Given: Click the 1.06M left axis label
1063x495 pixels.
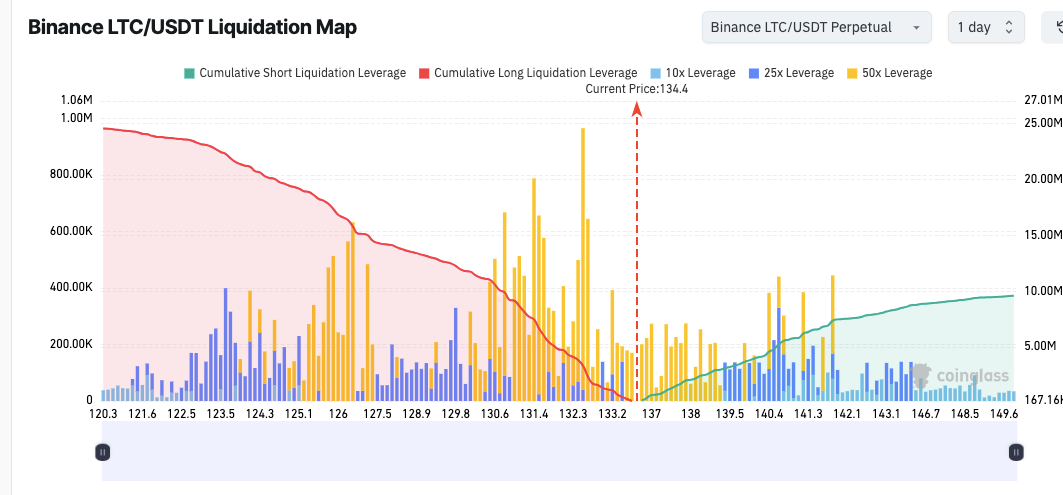Looking at the screenshot, I should click(x=76, y=101).
